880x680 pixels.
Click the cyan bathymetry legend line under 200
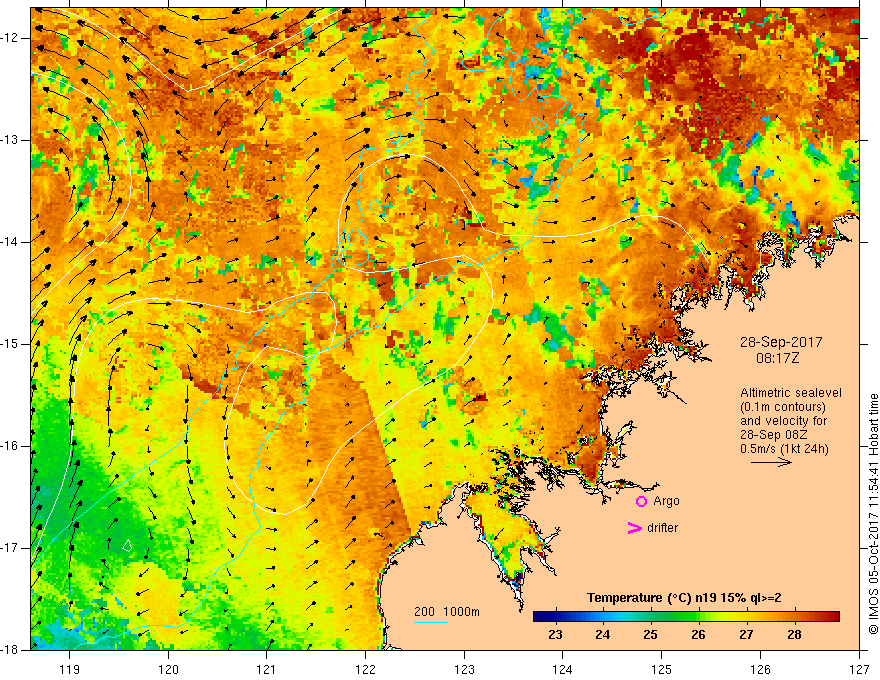coord(431,622)
